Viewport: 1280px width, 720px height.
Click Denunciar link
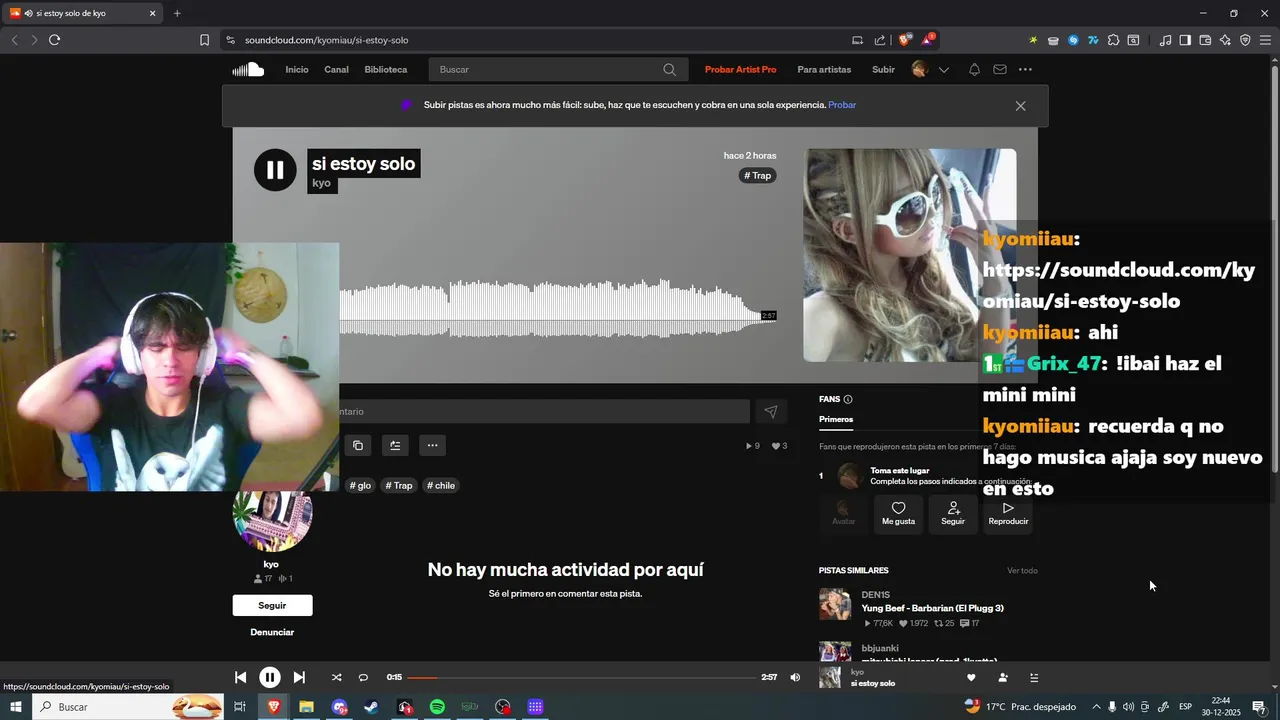(272, 632)
